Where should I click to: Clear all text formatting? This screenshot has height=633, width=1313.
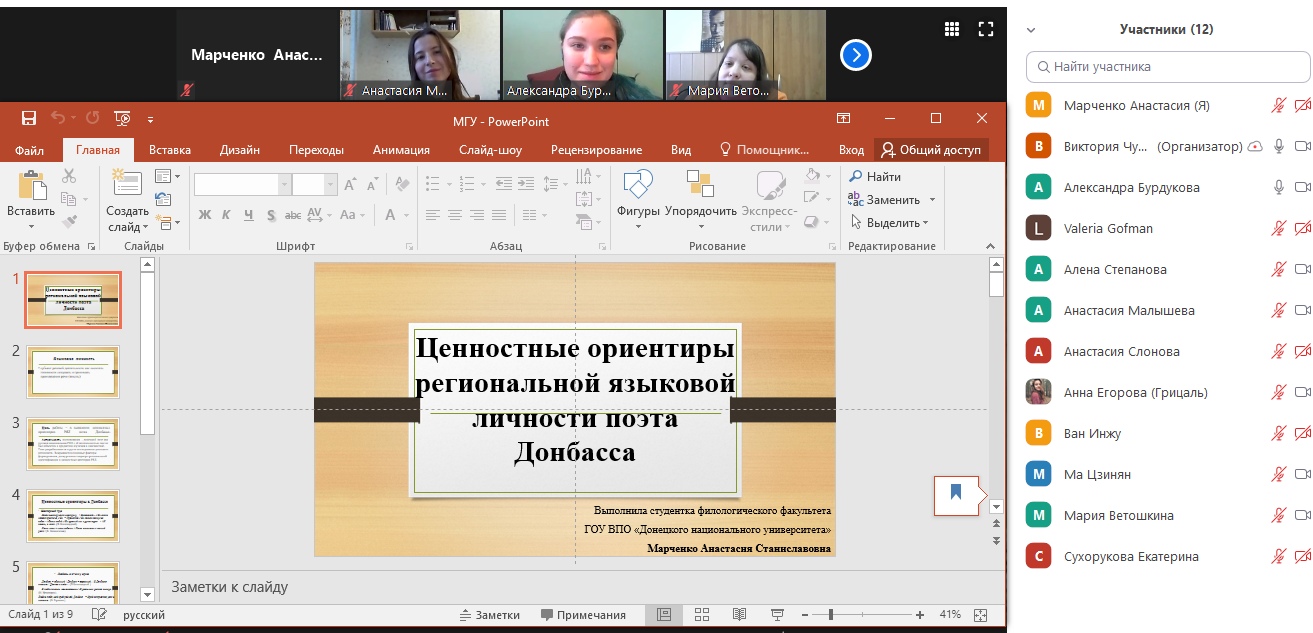coord(402,184)
